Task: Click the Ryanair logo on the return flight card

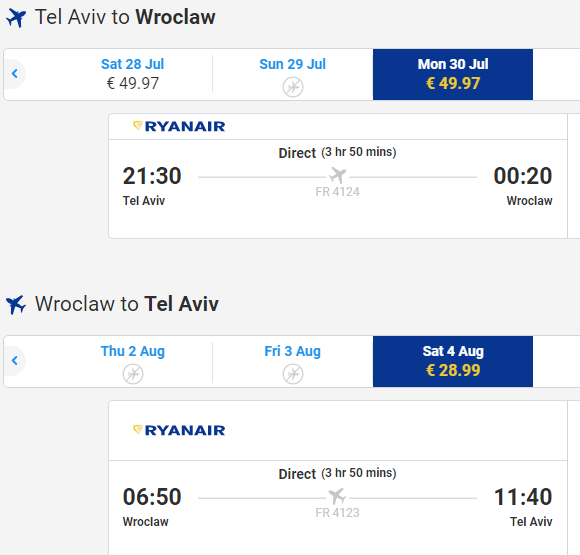Action: (179, 430)
